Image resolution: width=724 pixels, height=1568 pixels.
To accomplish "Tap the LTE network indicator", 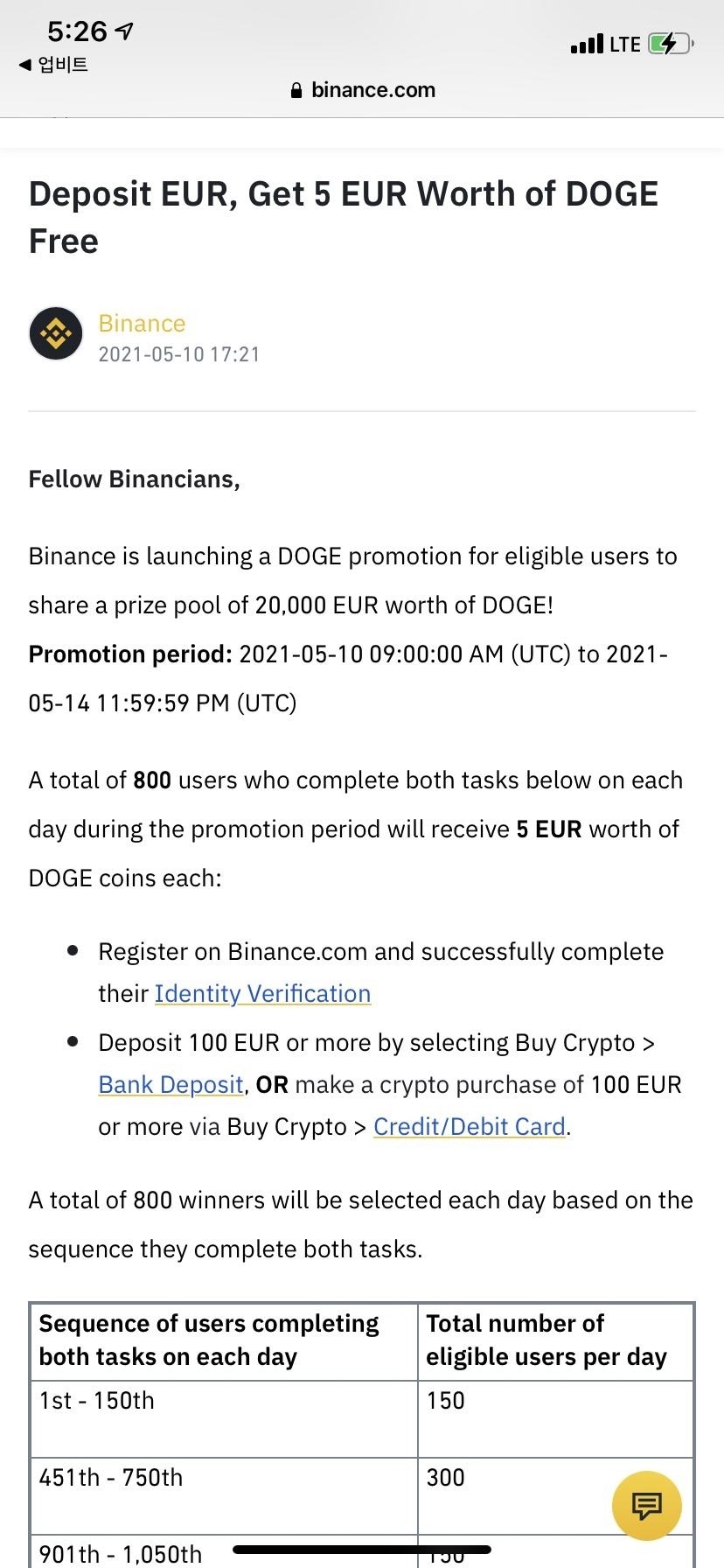I will [625, 44].
